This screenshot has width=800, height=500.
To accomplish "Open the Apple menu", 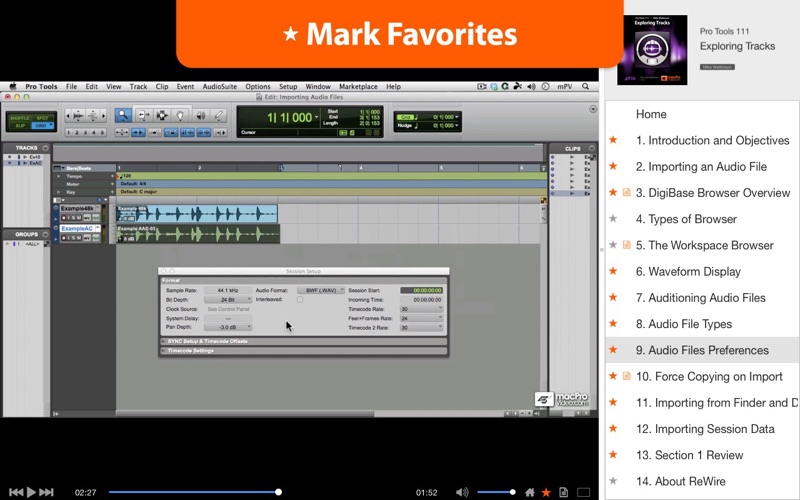I will point(13,86).
